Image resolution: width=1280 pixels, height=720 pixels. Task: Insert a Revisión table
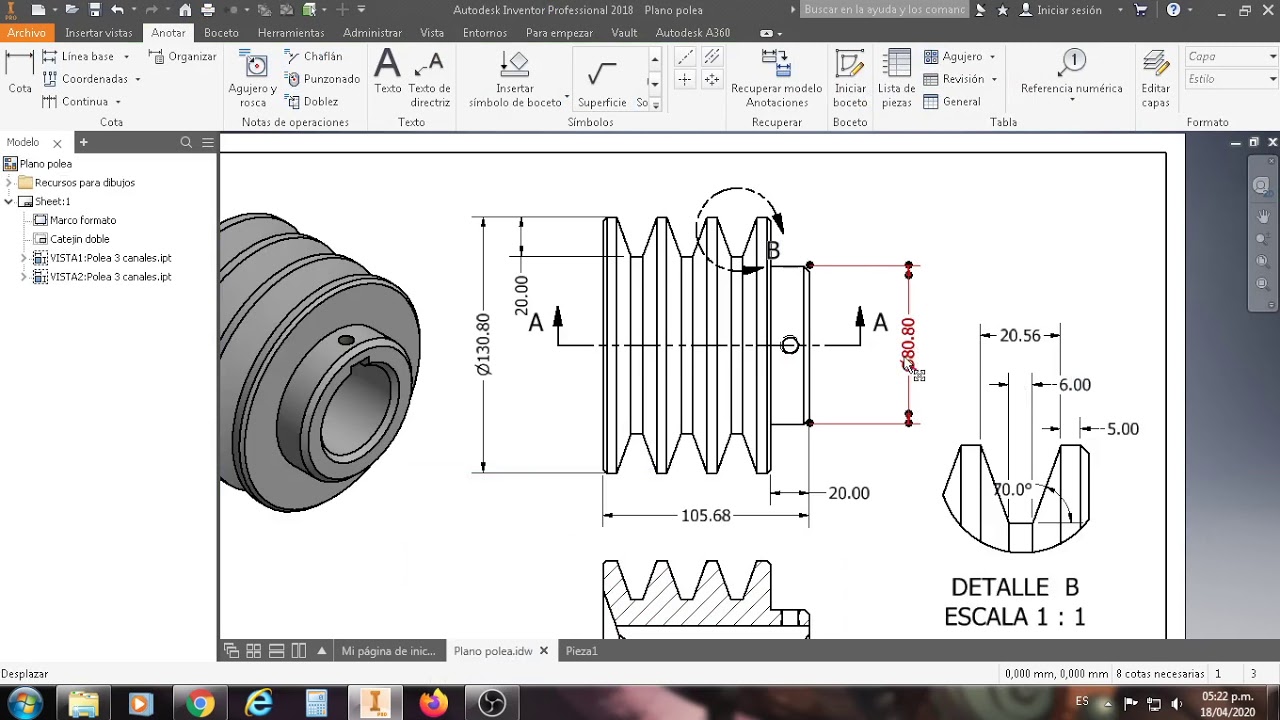(x=954, y=79)
